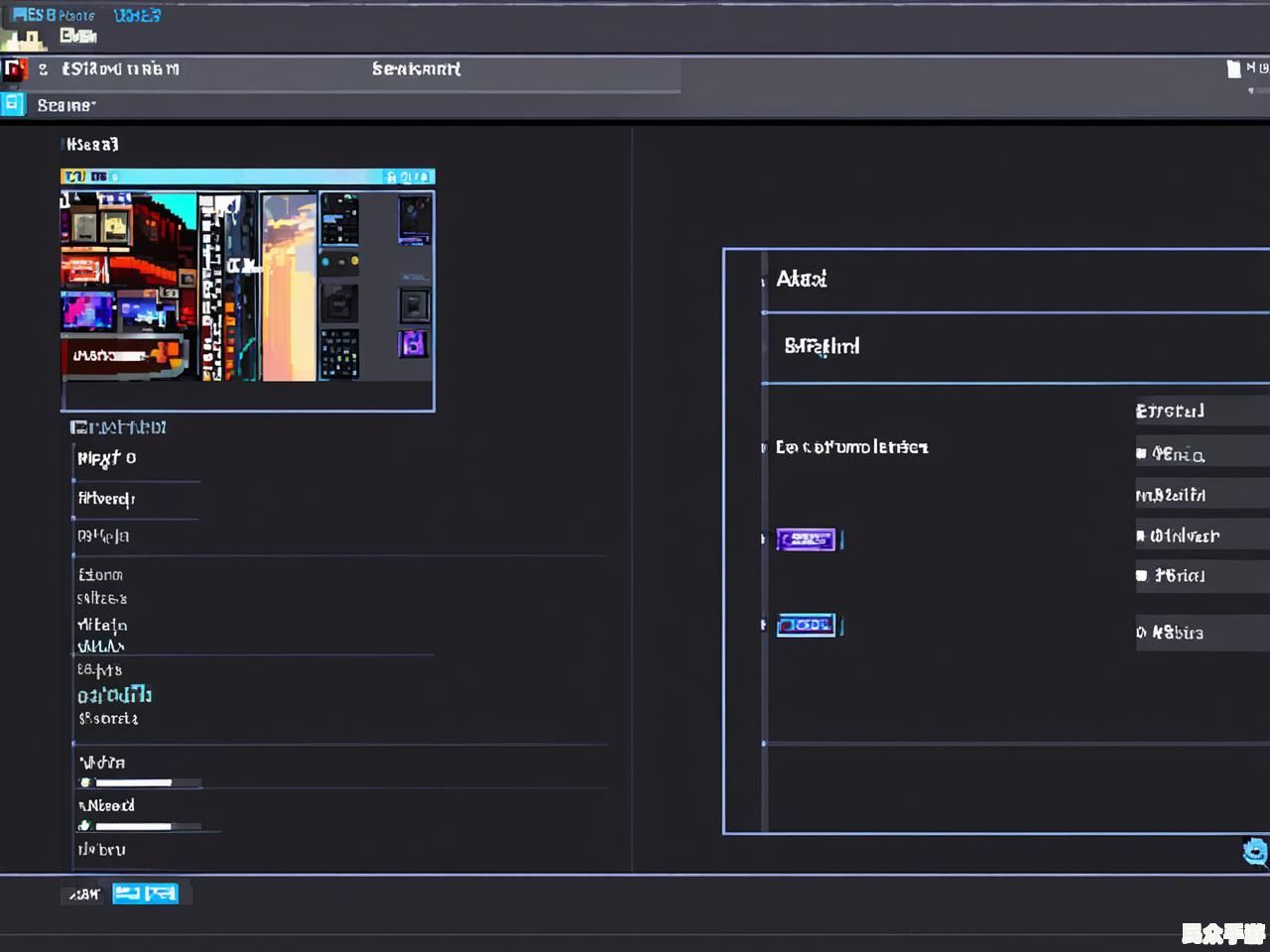Adjust the upper white slider in the left panel
The width and height of the screenshot is (1270, 952).
[x=134, y=782]
